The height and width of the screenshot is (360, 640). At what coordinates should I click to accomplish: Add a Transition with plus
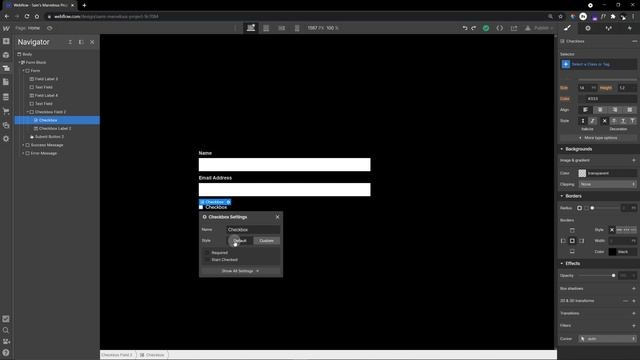[634, 313]
